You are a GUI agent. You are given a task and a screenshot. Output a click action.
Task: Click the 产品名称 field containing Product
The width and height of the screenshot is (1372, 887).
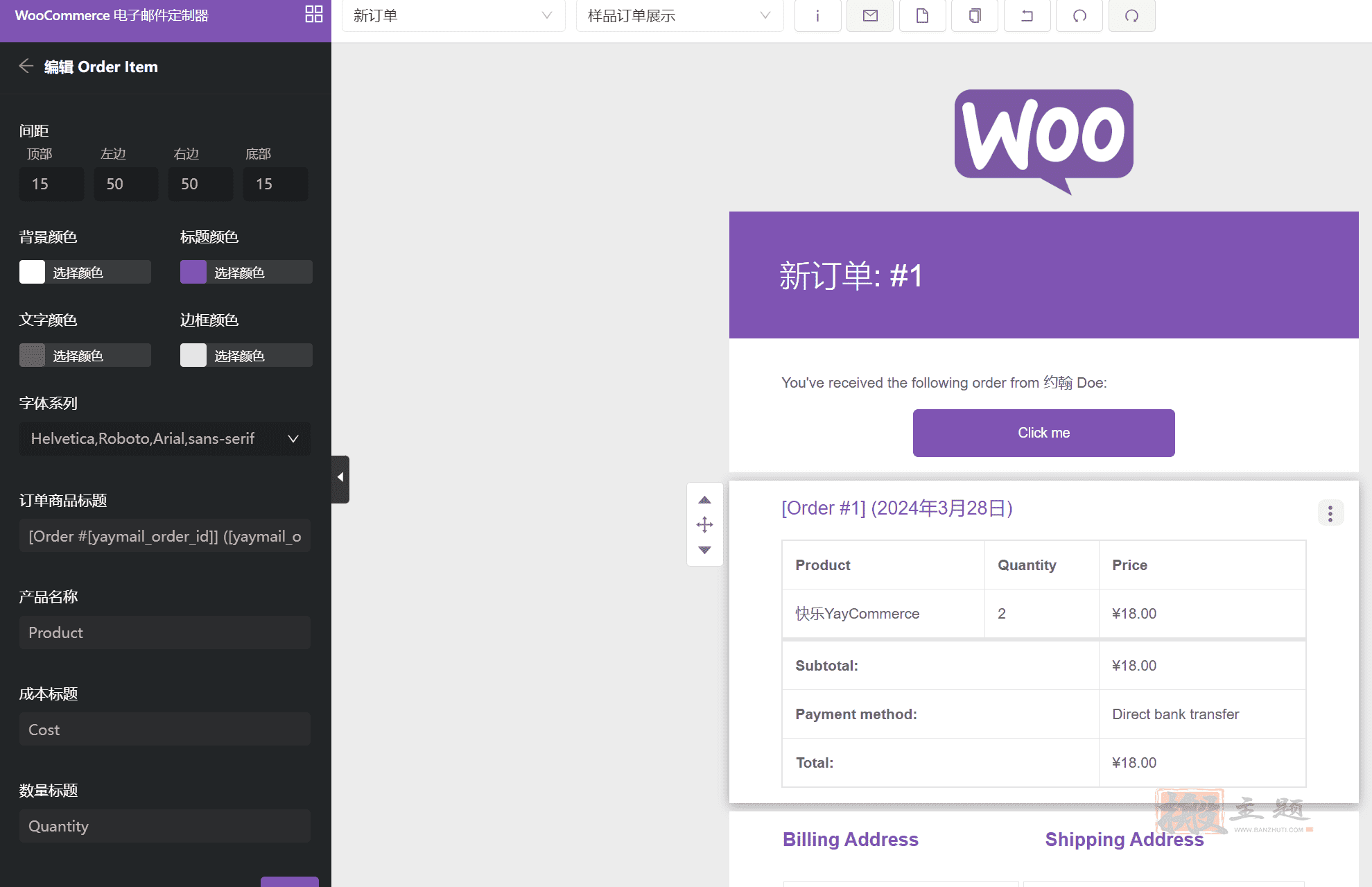click(165, 632)
